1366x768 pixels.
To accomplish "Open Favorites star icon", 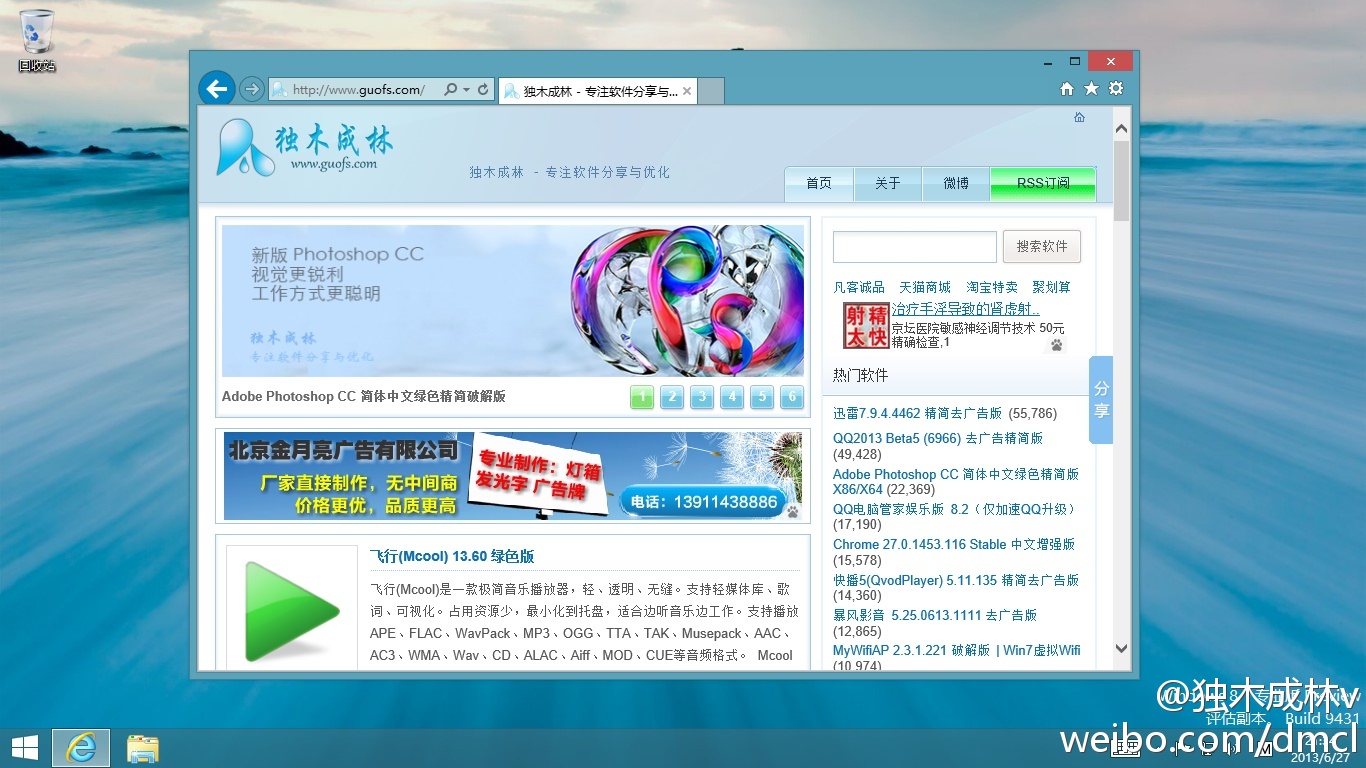I will tap(1091, 88).
